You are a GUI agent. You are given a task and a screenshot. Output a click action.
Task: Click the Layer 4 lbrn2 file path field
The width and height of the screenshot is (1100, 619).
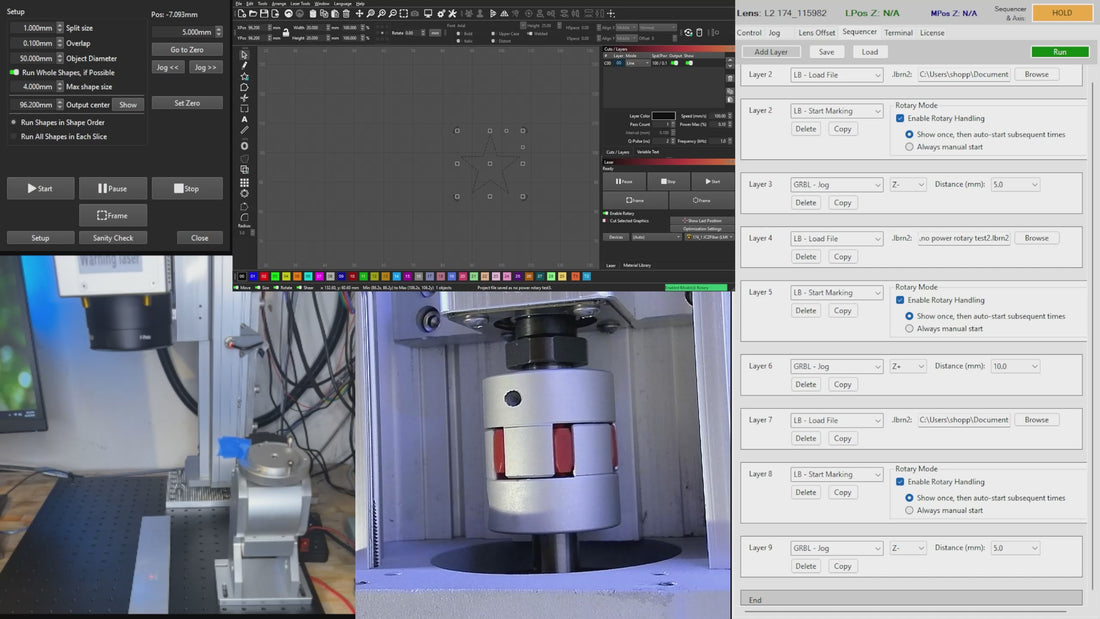(964, 238)
